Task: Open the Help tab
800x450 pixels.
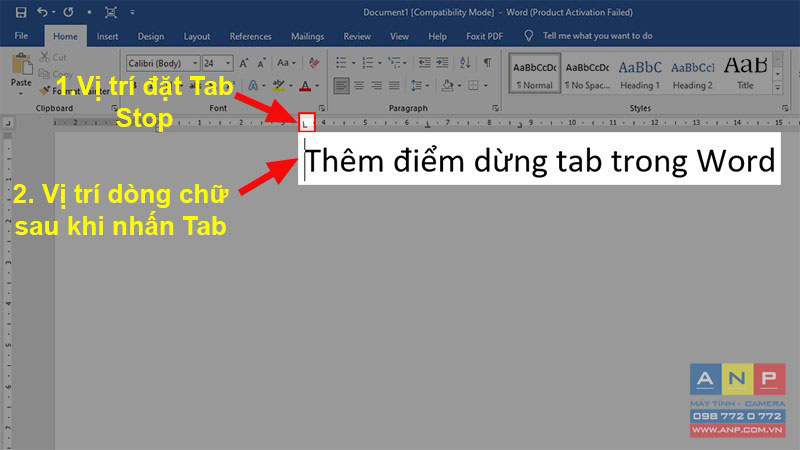Action: 437,36
